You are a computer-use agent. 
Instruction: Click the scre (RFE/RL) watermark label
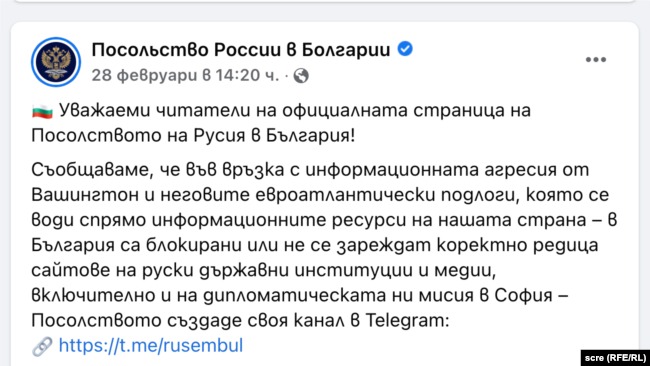615,358
